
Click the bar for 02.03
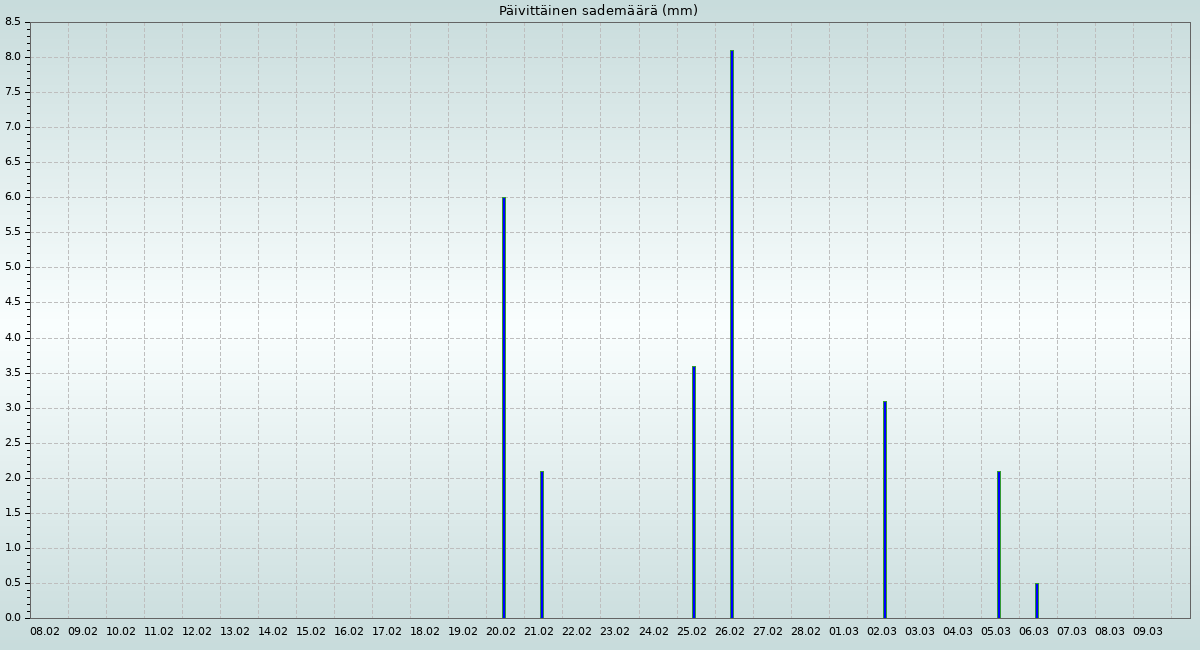884,509
